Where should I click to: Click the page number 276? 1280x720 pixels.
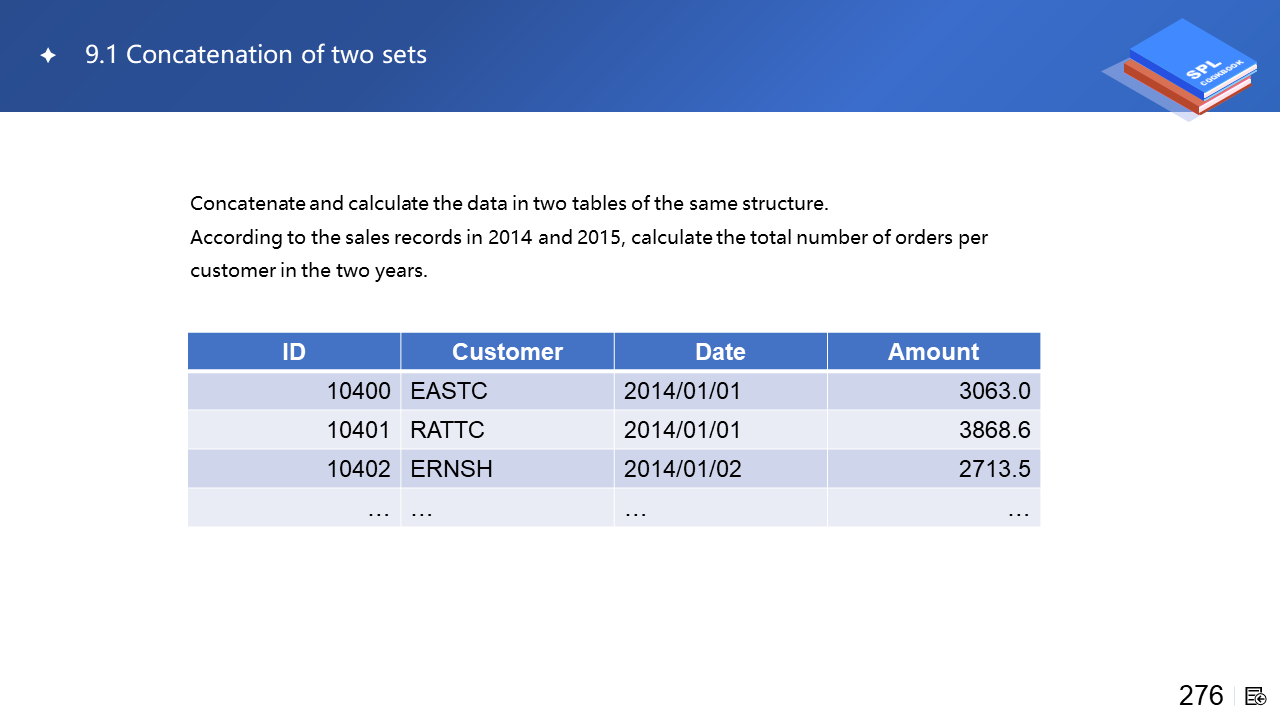[1200, 696]
